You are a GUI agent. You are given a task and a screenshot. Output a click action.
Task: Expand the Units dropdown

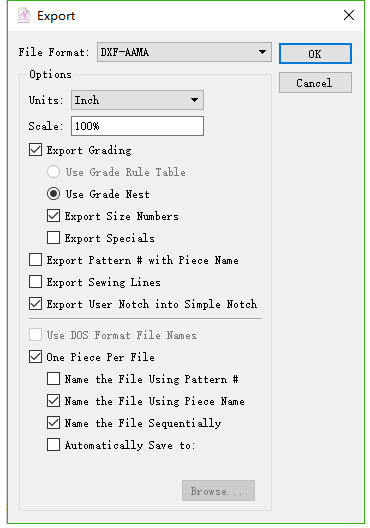[137, 100]
